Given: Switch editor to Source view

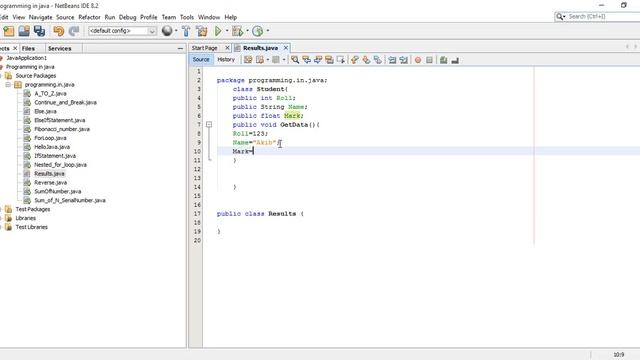Looking at the screenshot, I should 201,60.
